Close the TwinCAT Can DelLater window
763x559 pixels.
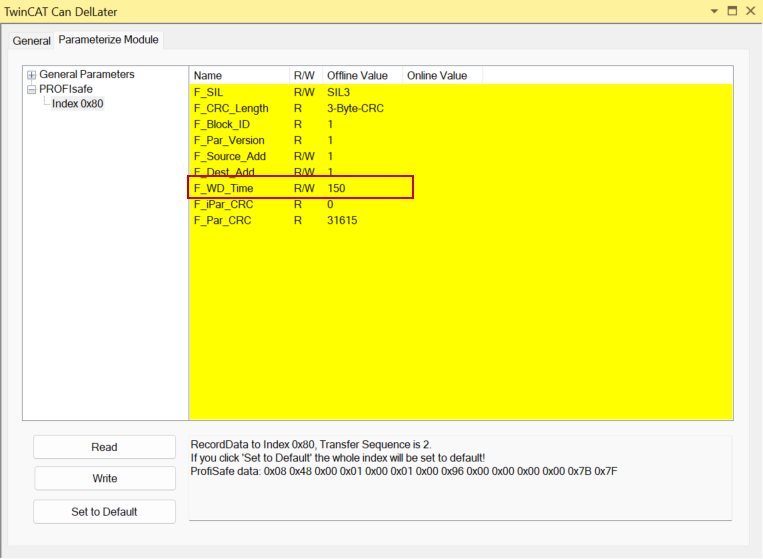(750, 11)
